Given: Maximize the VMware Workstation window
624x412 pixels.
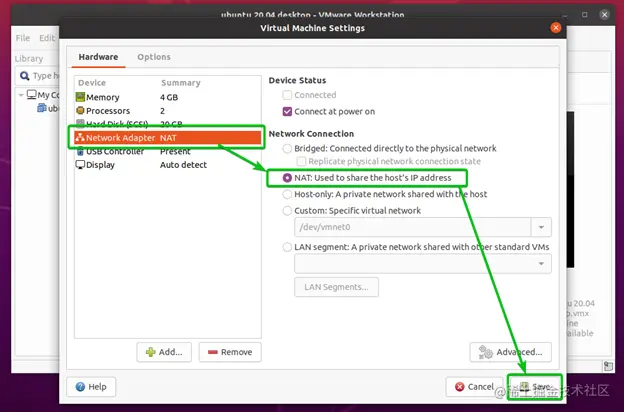Looking at the screenshot, I should [585, 15].
